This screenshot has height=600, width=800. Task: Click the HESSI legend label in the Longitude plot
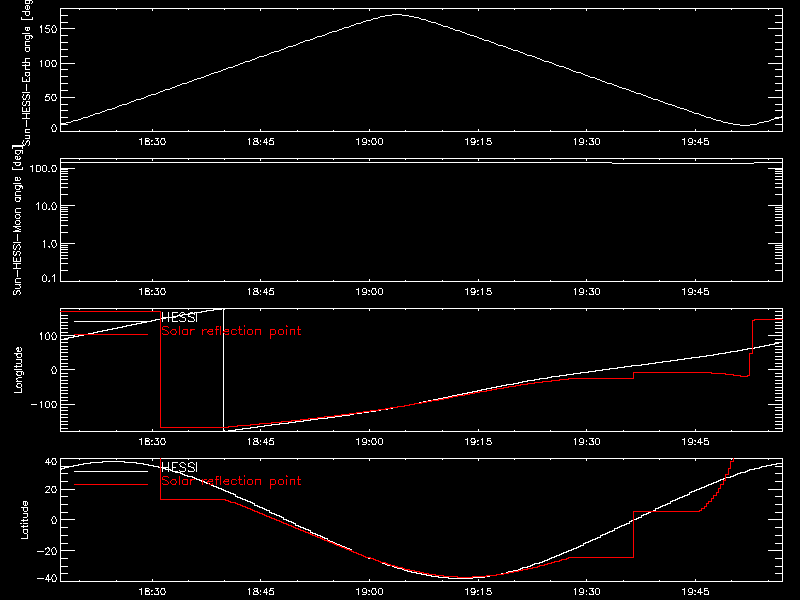pyautogui.click(x=179, y=318)
